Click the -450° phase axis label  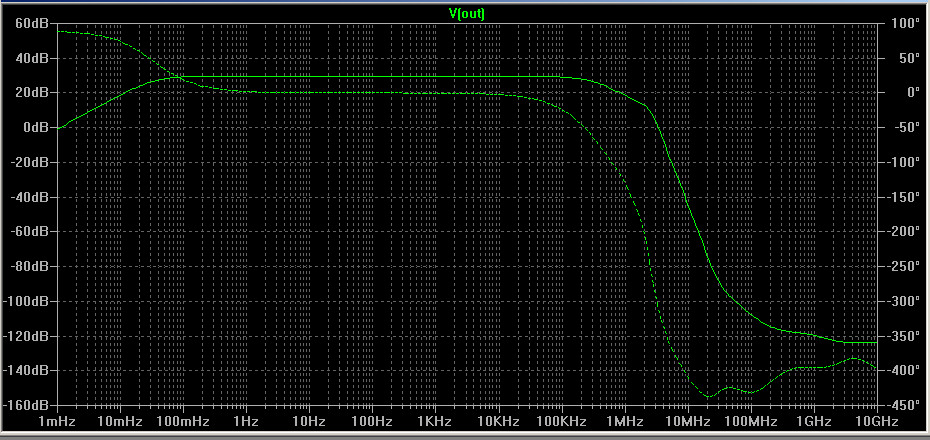(902, 405)
